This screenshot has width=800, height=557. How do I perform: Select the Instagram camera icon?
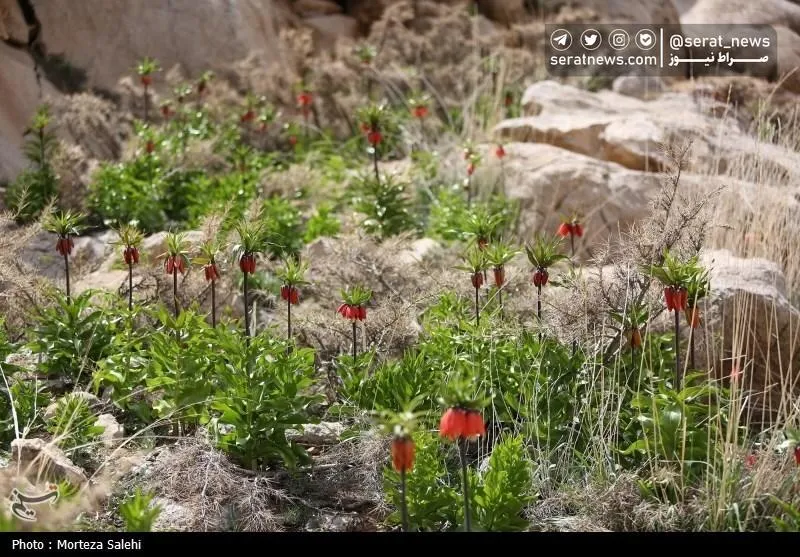618,40
